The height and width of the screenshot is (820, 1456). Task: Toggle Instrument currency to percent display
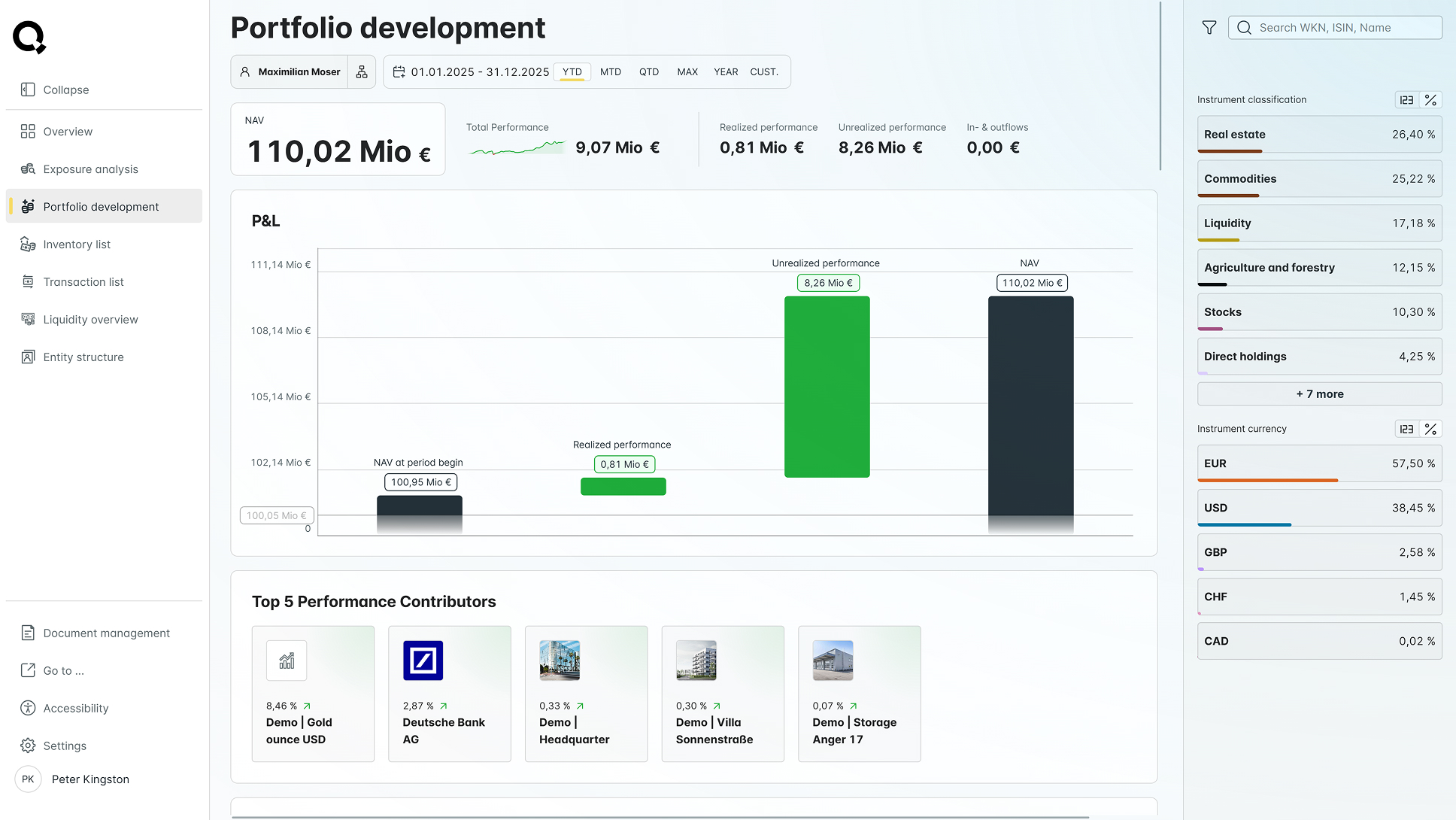tap(1430, 430)
